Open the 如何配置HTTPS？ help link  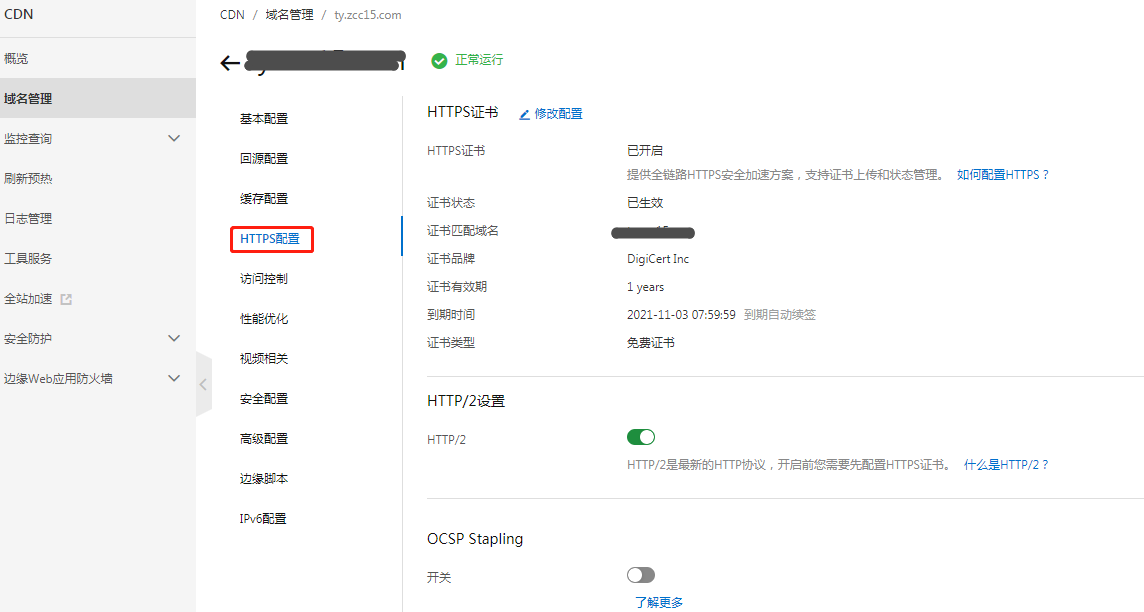click(1003, 175)
